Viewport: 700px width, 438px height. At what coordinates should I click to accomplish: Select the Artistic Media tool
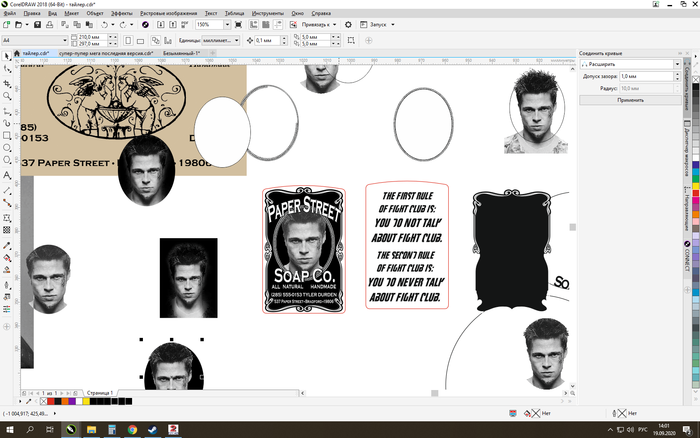point(7,123)
